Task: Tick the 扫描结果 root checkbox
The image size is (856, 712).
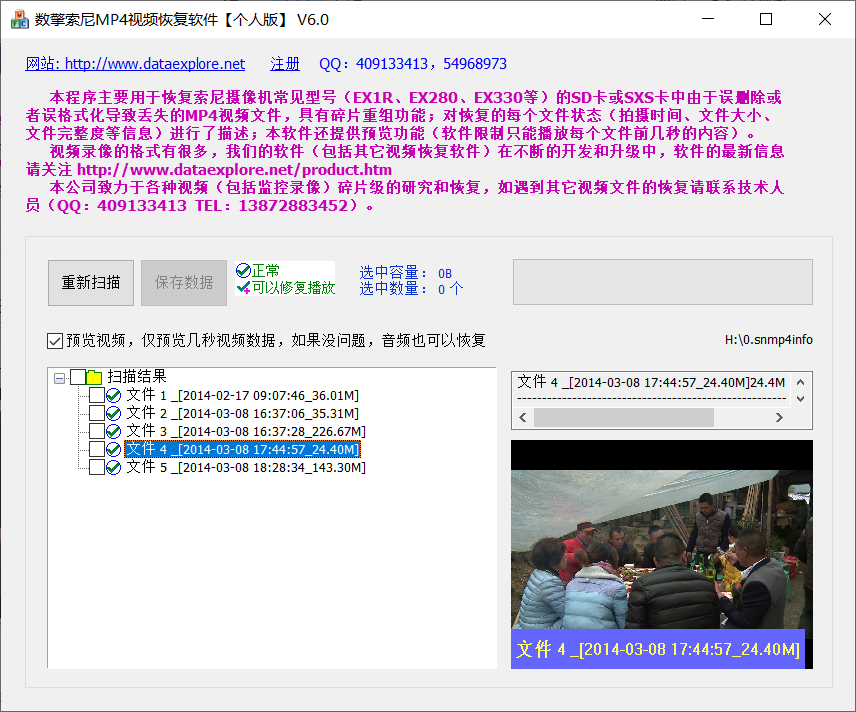Action: [78, 377]
